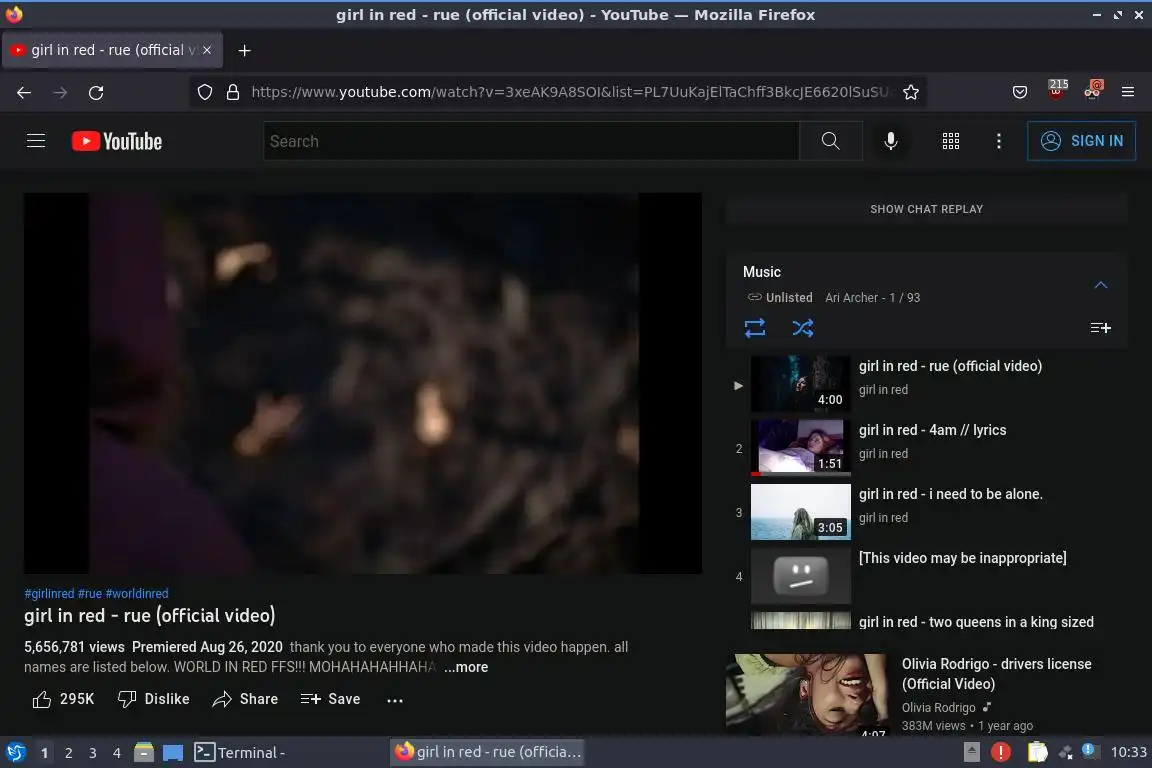Image resolution: width=1152 pixels, height=768 pixels.
Task: Click SHOW CHAT REPLAY
Action: click(x=926, y=209)
